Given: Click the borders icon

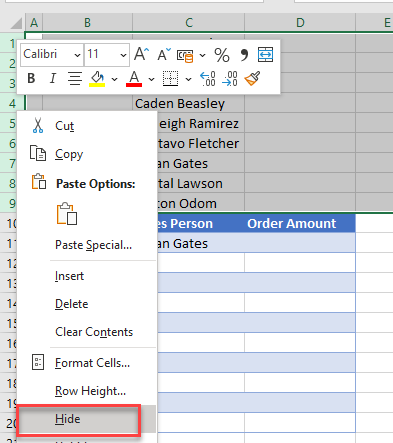Looking at the screenshot, I should pos(170,78).
